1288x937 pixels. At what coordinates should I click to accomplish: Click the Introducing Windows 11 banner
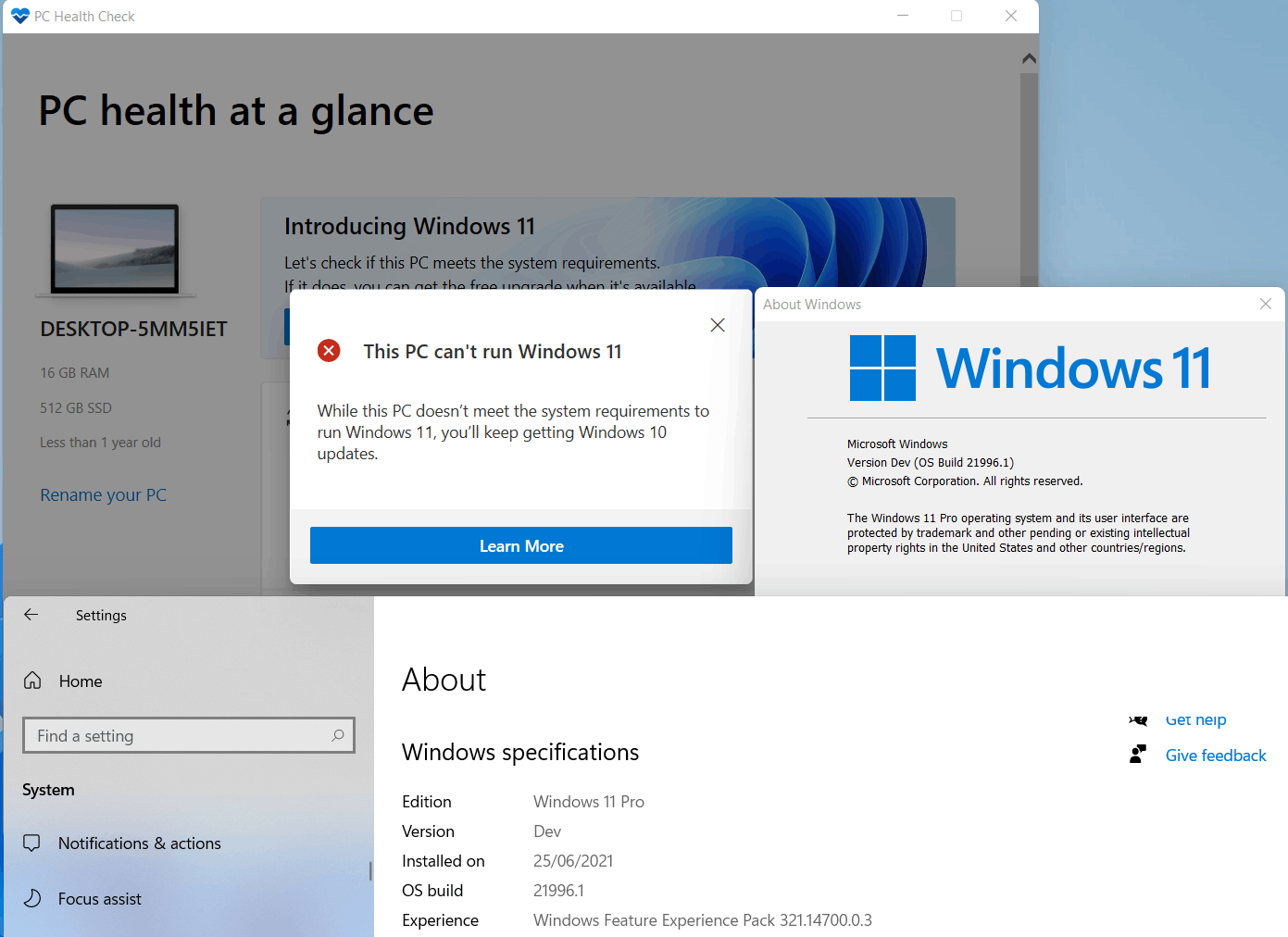coord(607,243)
